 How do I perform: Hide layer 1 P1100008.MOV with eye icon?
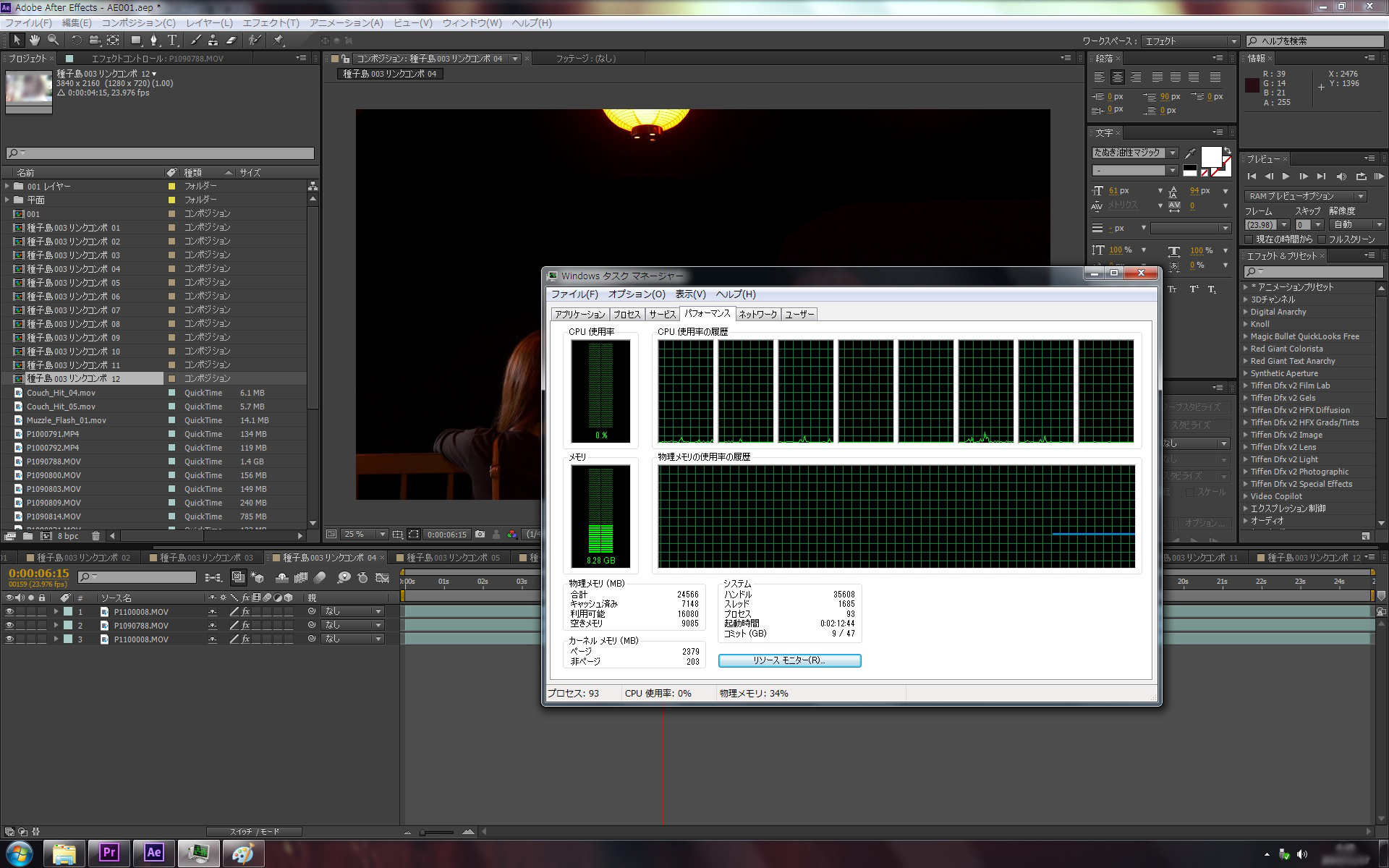9,611
